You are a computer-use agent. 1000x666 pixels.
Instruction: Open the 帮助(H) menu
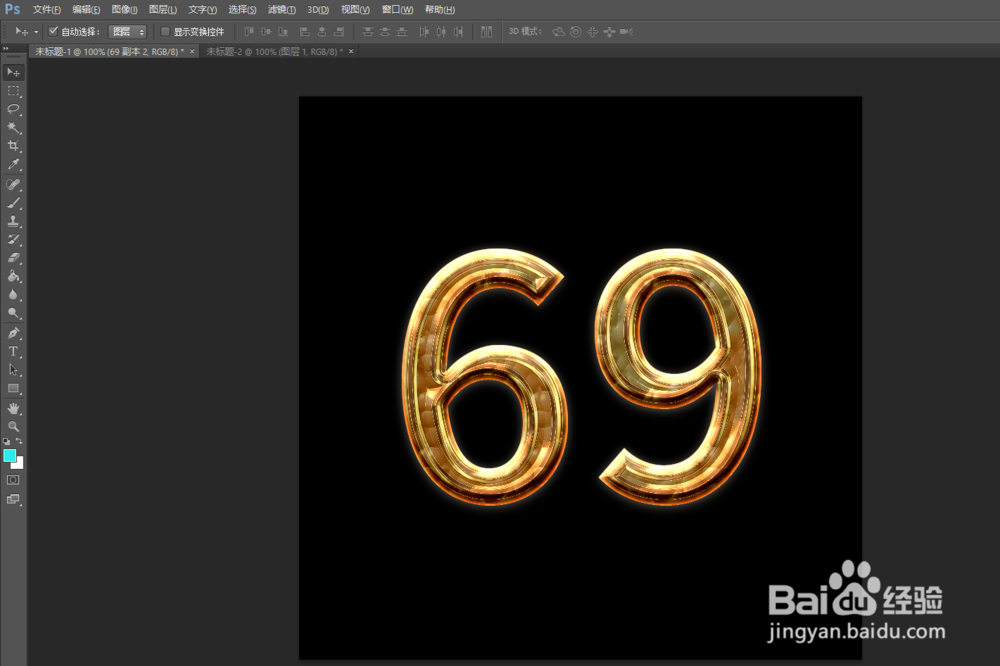tap(439, 10)
